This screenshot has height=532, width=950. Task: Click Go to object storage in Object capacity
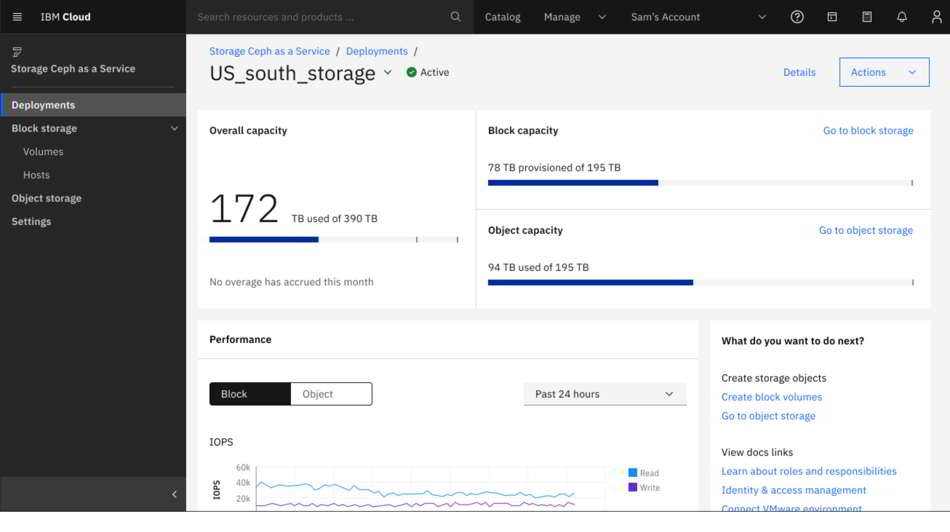[x=866, y=230]
